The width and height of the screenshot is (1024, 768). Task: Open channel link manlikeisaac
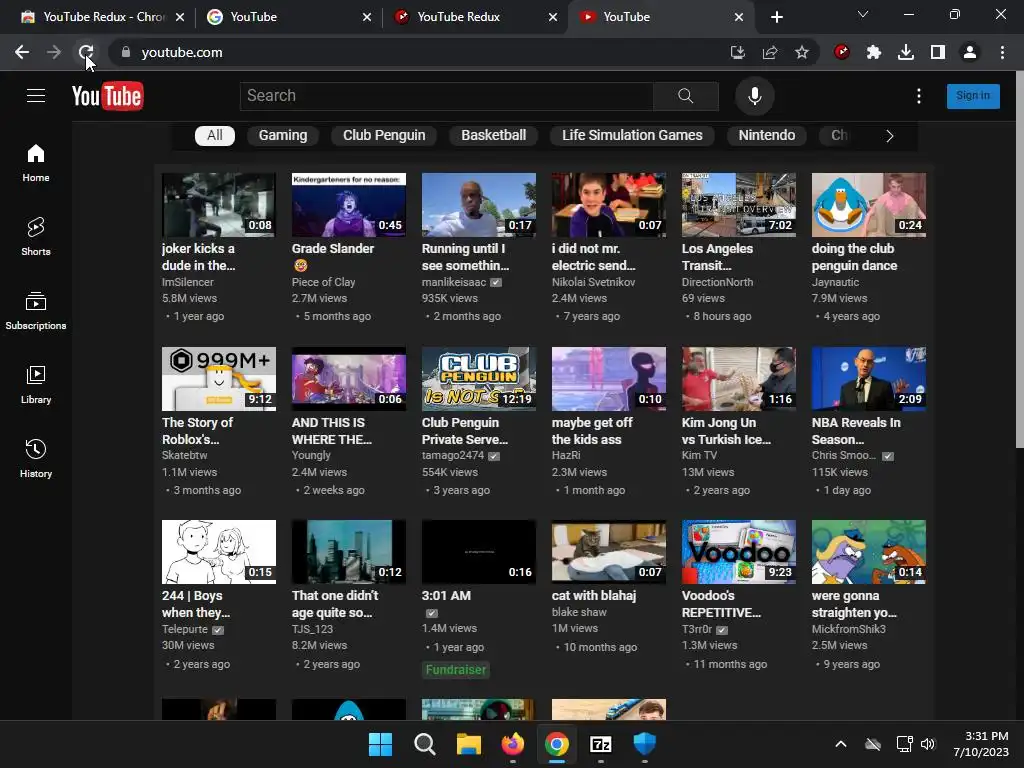454,282
